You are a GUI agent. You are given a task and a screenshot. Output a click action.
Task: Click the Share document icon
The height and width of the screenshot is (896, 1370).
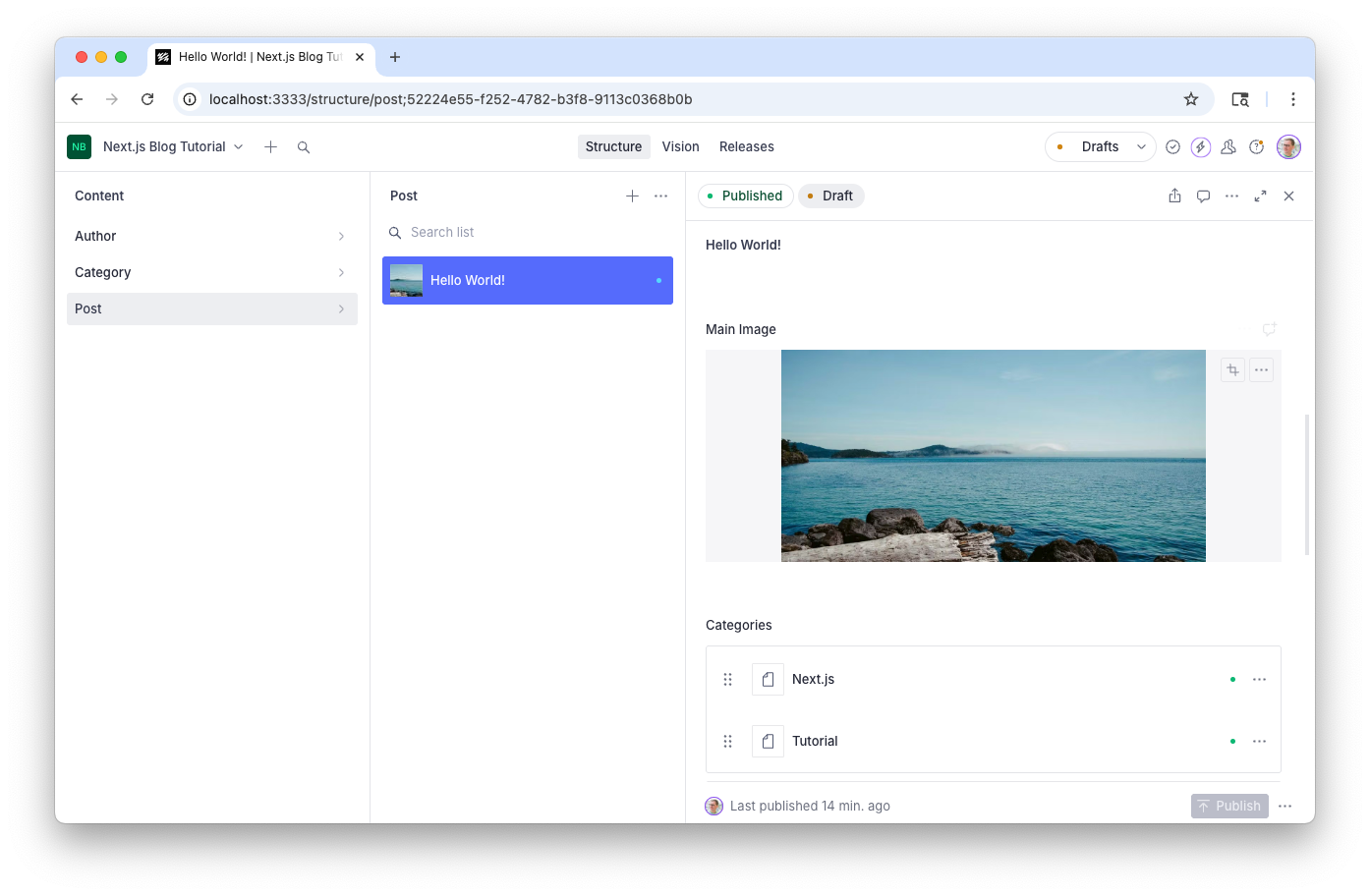pos(1174,196)
